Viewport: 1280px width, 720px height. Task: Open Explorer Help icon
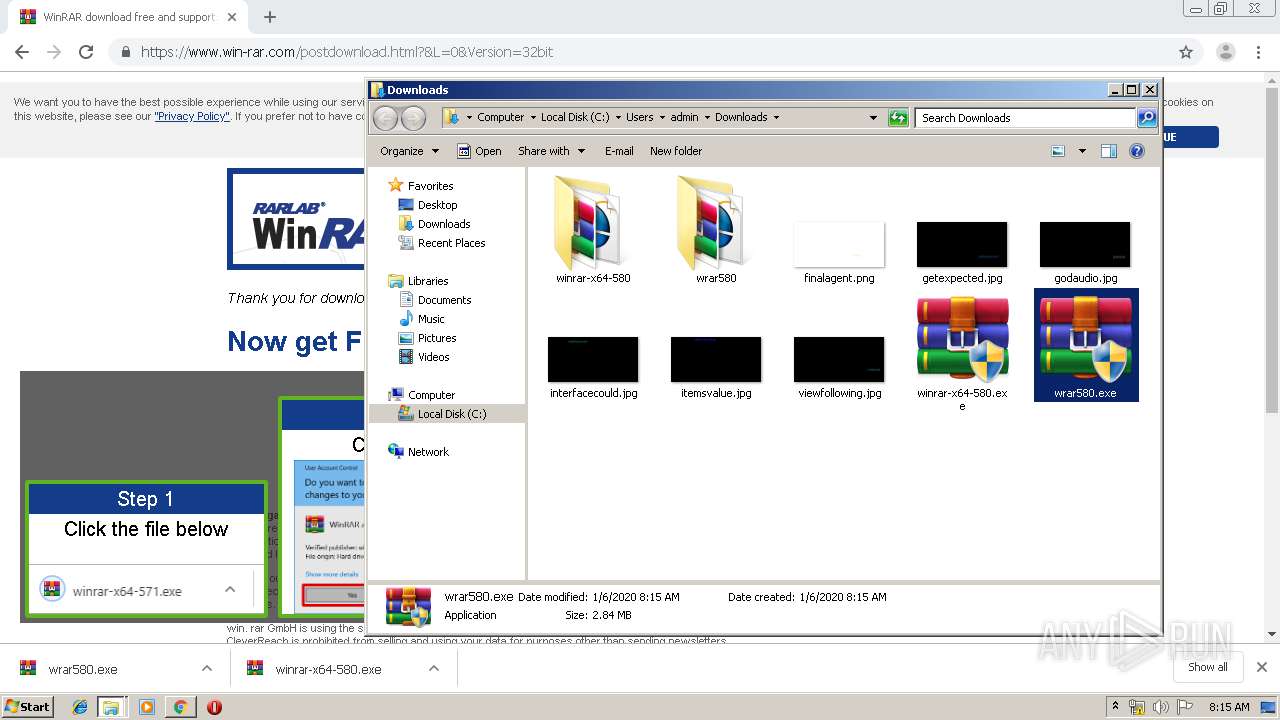[1136, 151]
